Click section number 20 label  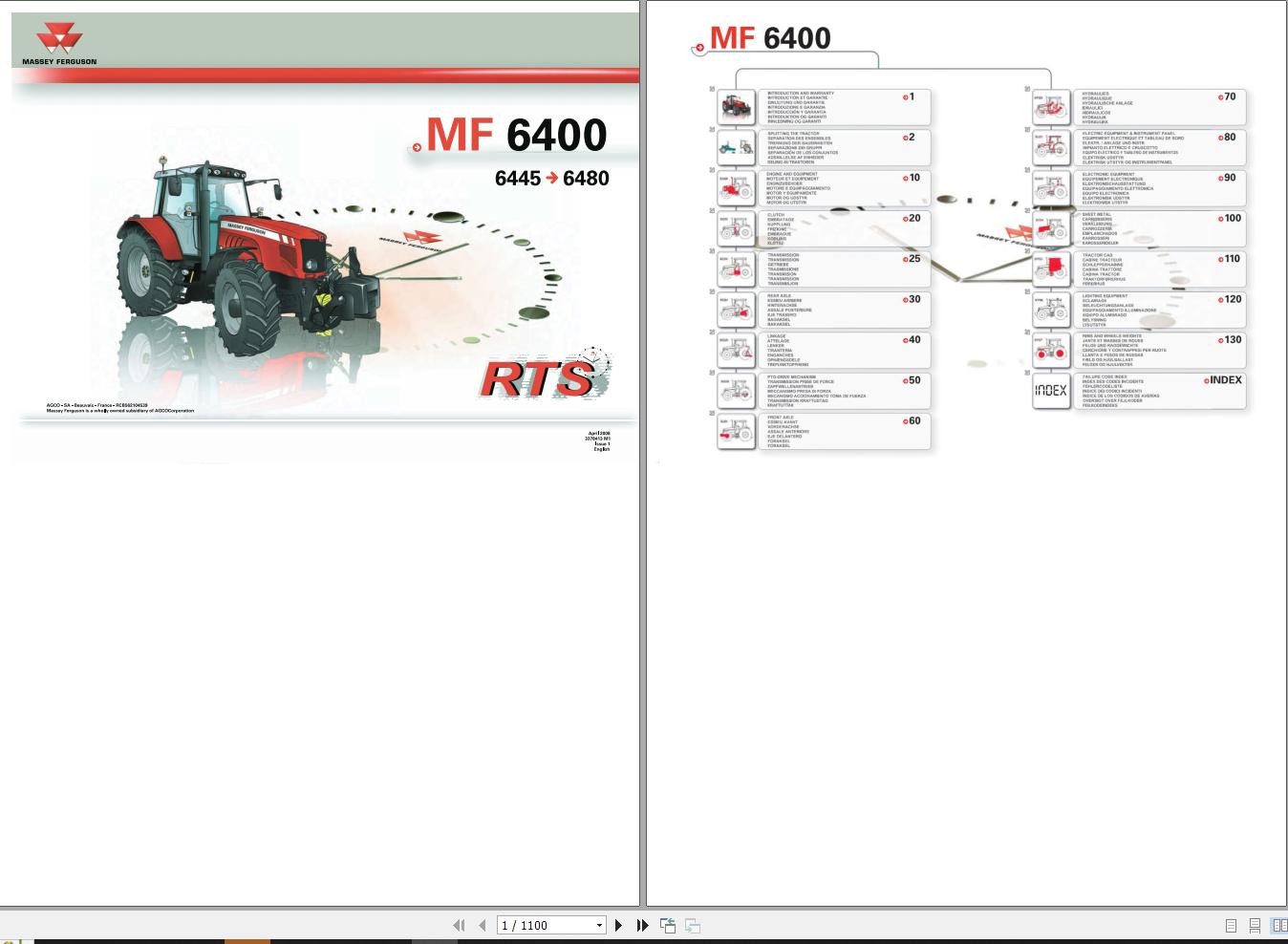tap(912, 218)
